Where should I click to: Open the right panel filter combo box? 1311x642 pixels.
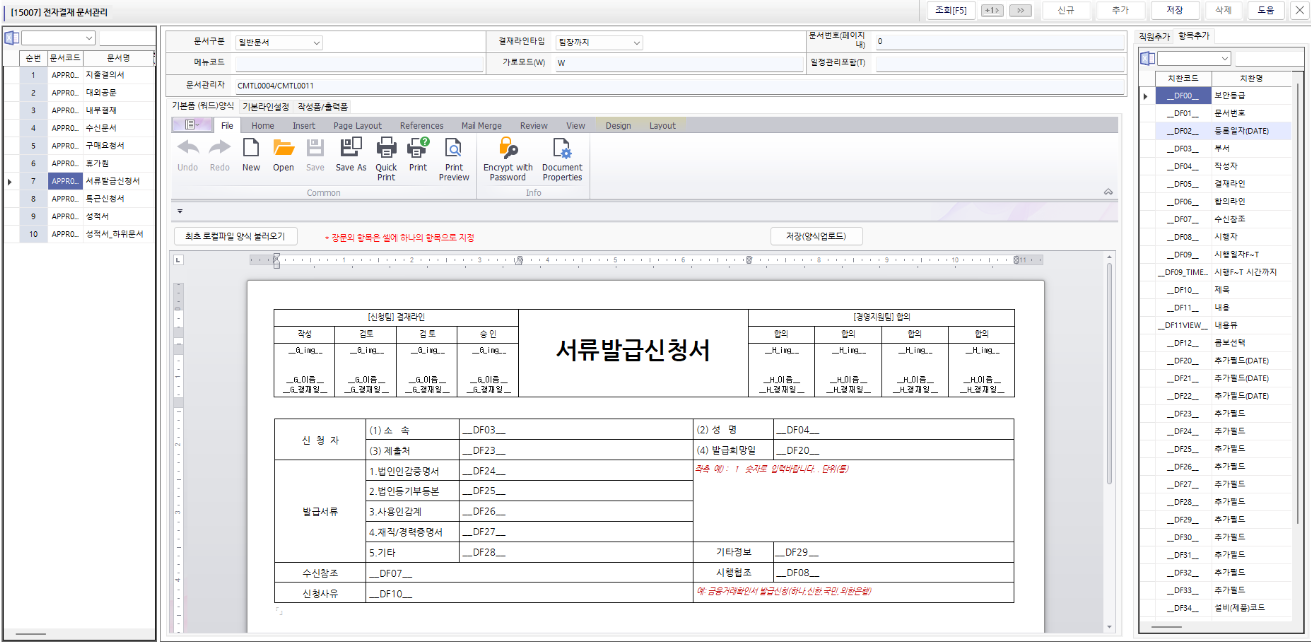1194,58
